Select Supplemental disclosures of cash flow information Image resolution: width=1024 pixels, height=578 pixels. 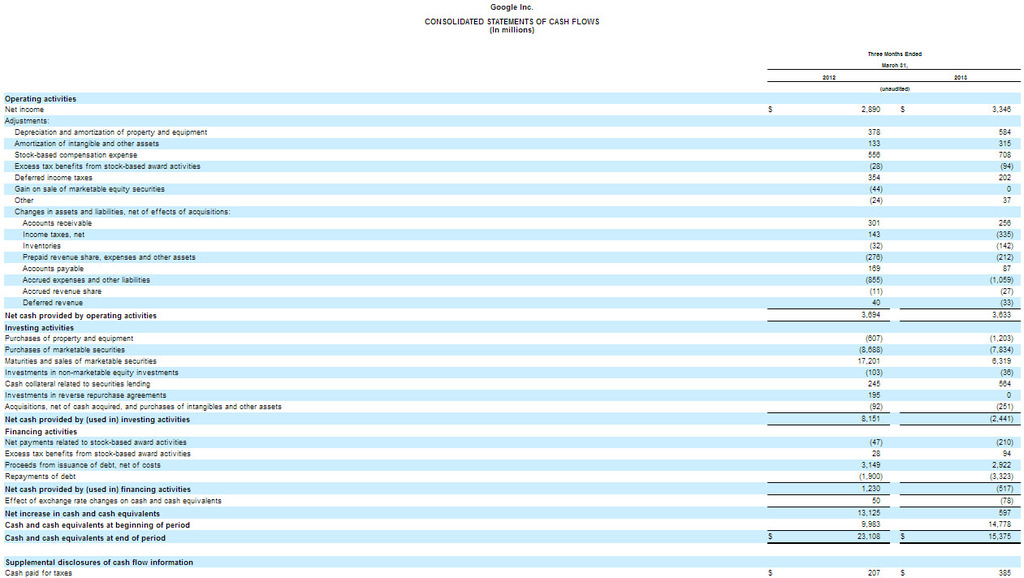[99, 562]
